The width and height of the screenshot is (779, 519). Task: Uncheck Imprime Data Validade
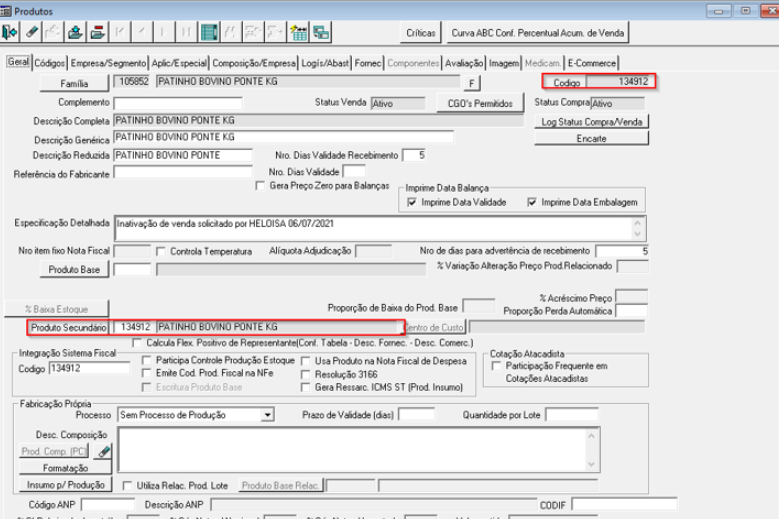[x=411, y=202]
